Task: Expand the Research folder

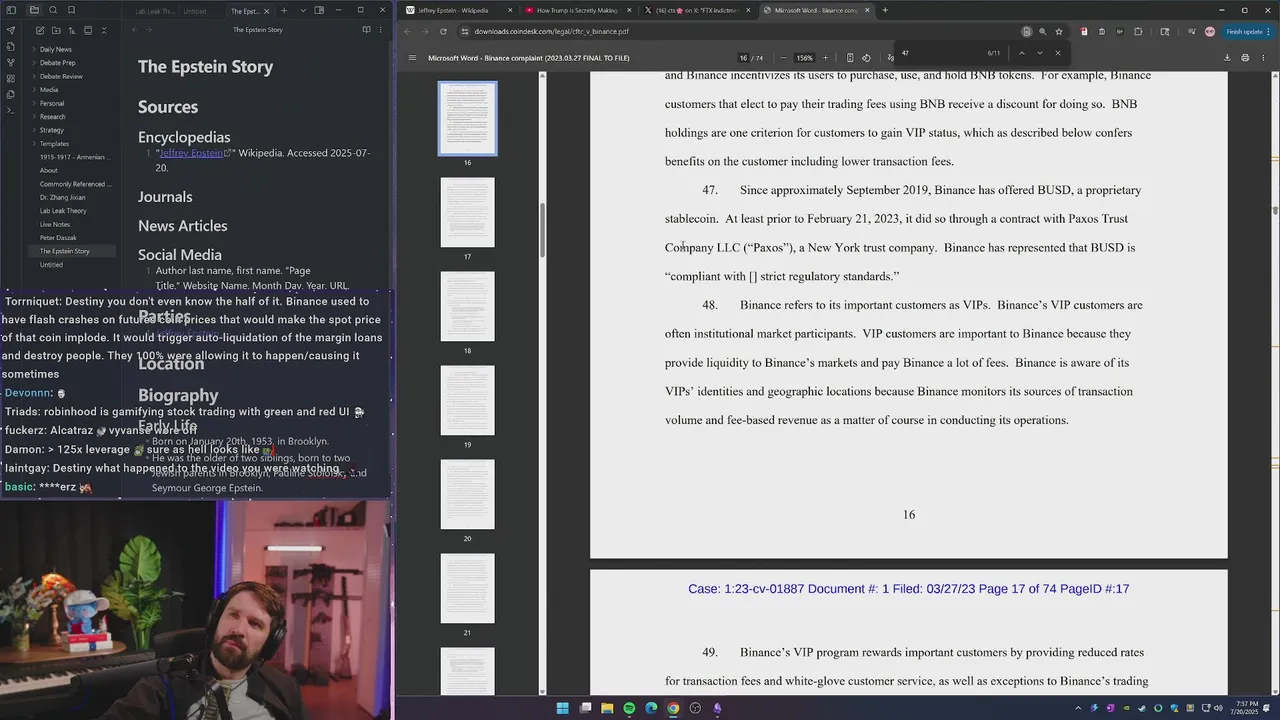Action: tap(34, 117)
